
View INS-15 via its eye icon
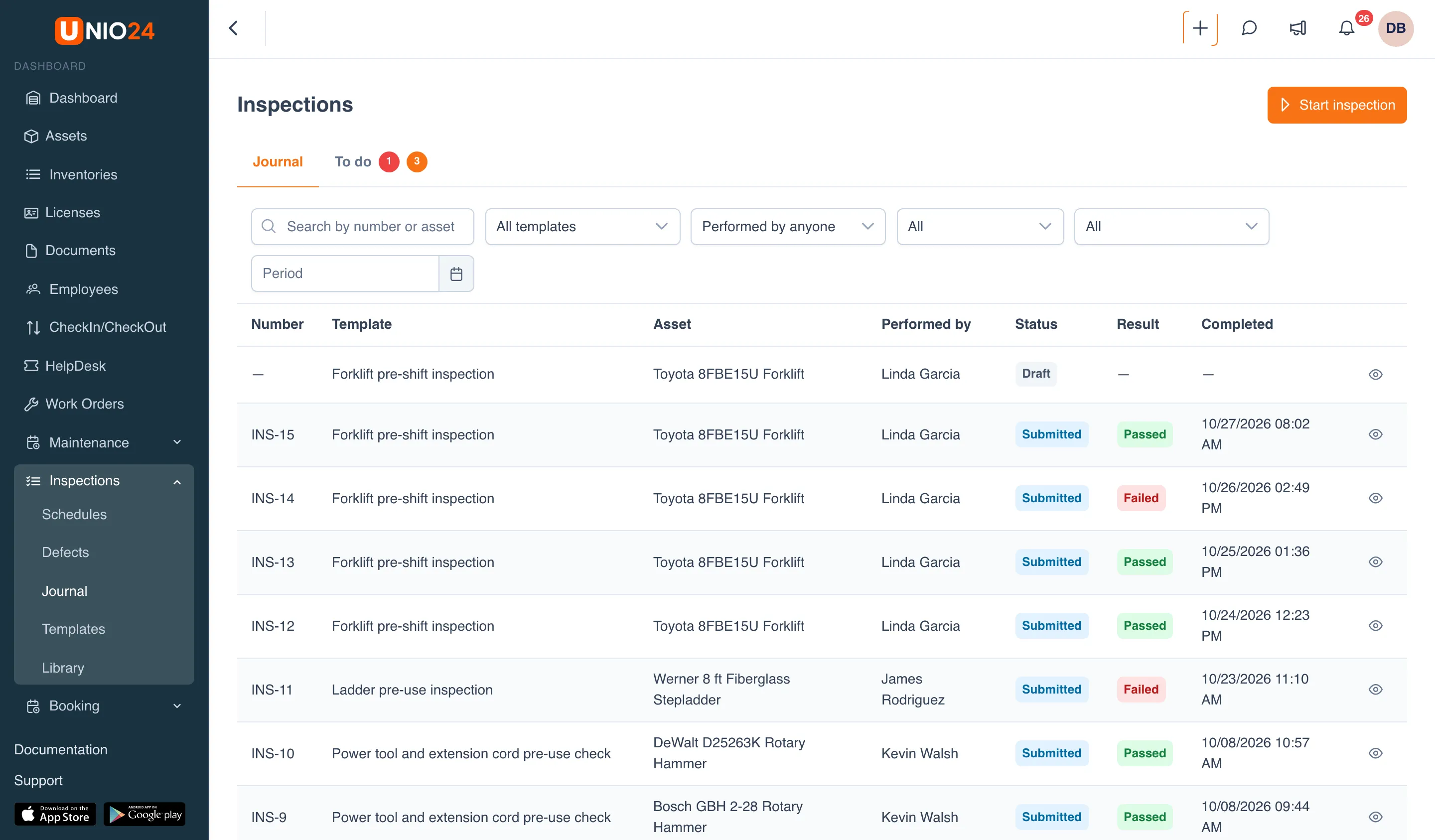(x=1375, y=434)
